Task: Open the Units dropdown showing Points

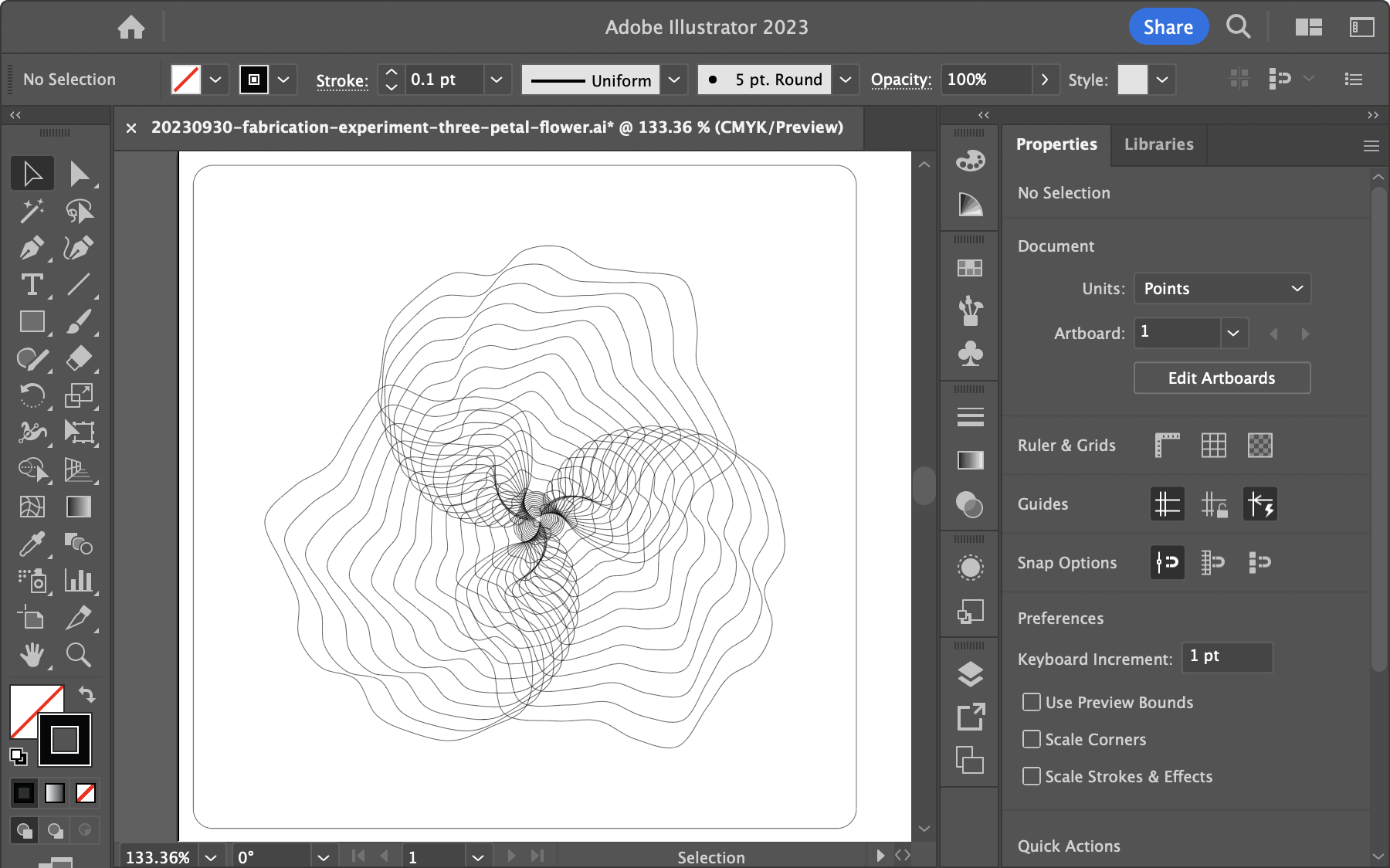Action: [1222, 289]
